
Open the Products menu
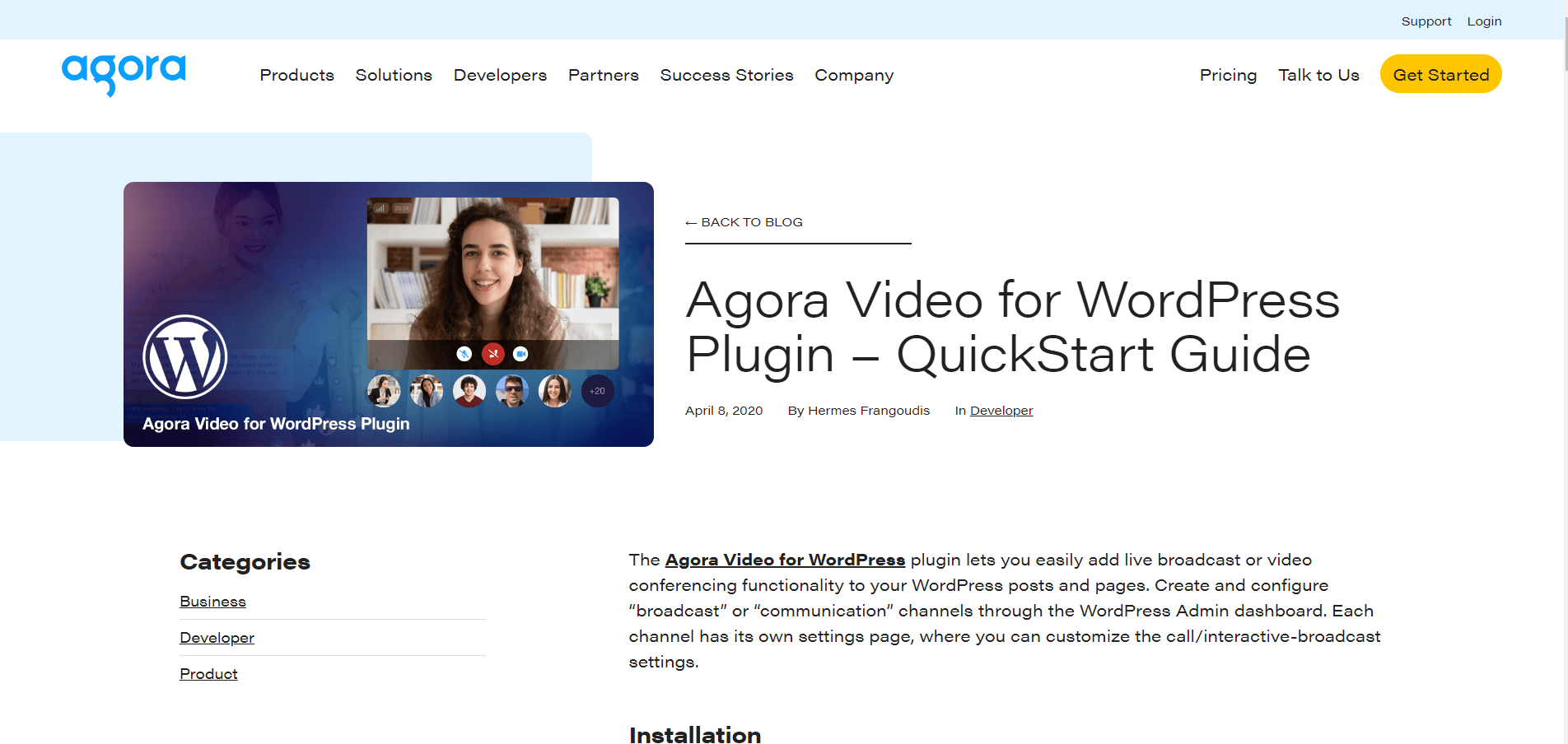[296, 75]
